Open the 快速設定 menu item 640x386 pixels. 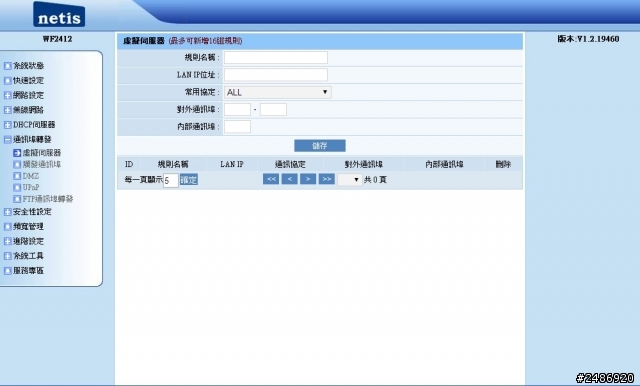coord(28,80)
